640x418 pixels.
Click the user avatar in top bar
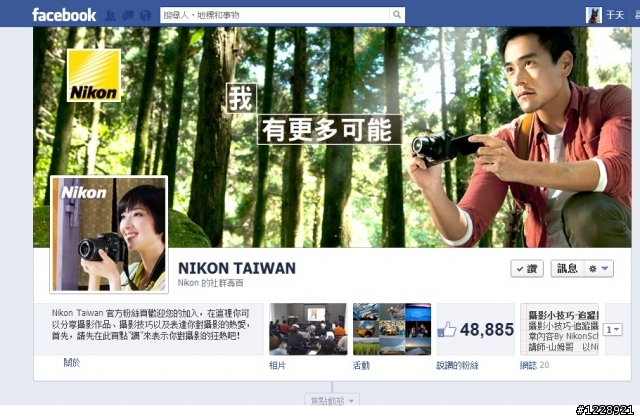coord(593,16)
